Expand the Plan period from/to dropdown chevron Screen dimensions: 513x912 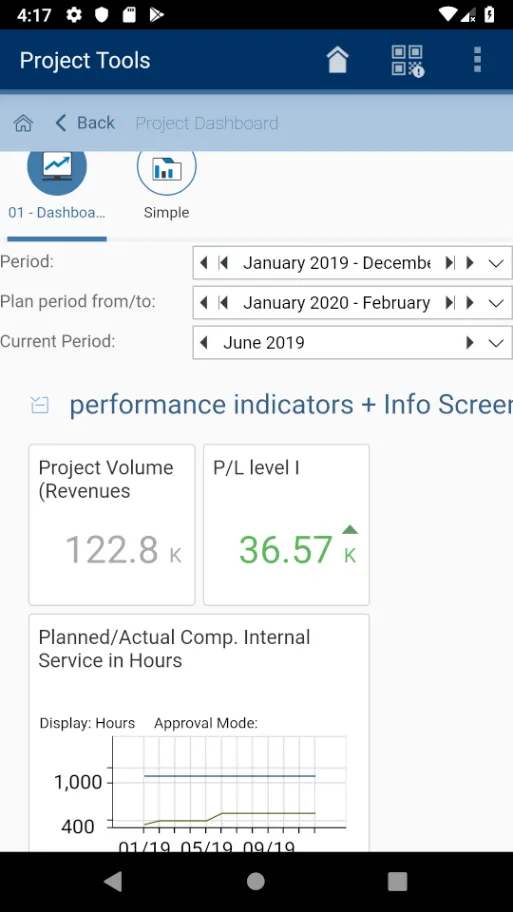coord(496,303)
